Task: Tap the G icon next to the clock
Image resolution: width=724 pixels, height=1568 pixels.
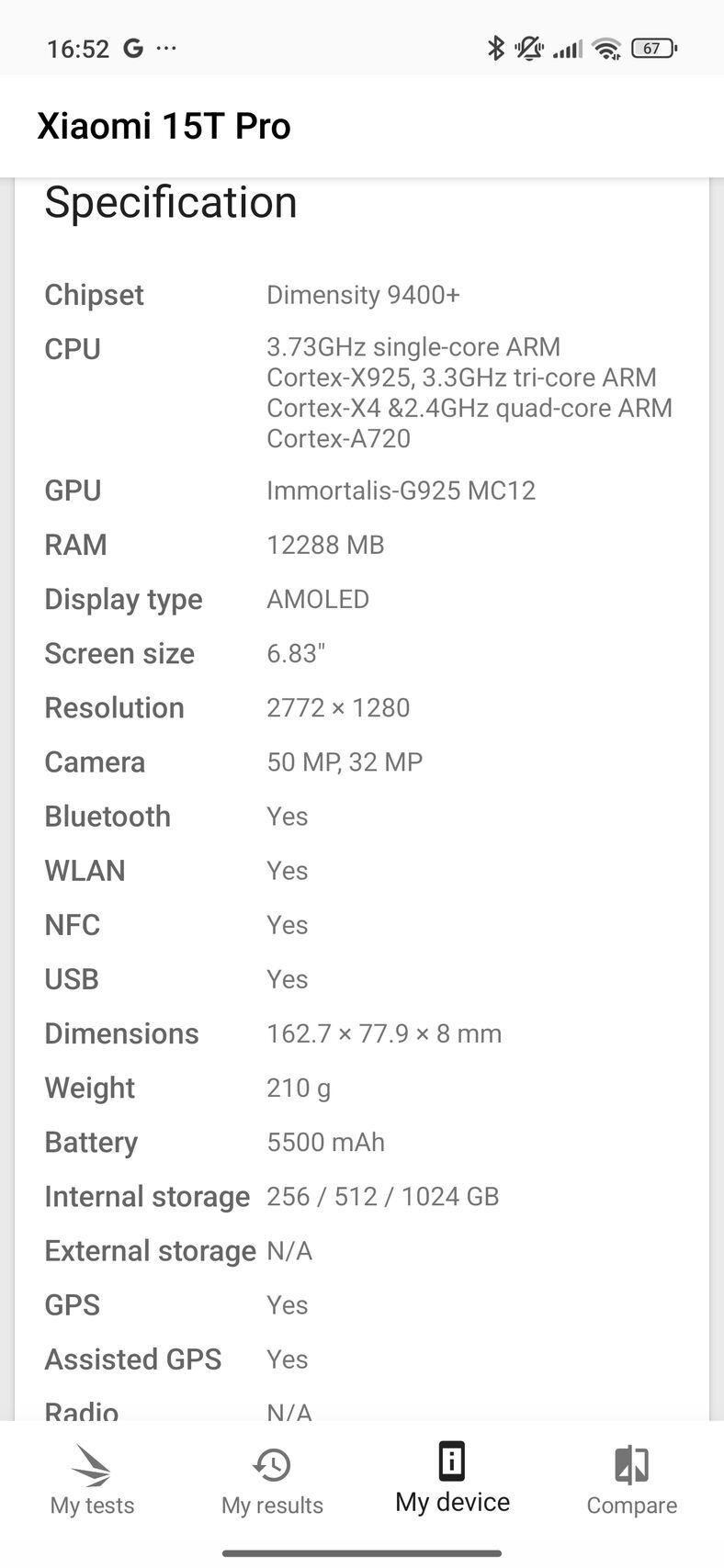Action: tap(131, 47)
